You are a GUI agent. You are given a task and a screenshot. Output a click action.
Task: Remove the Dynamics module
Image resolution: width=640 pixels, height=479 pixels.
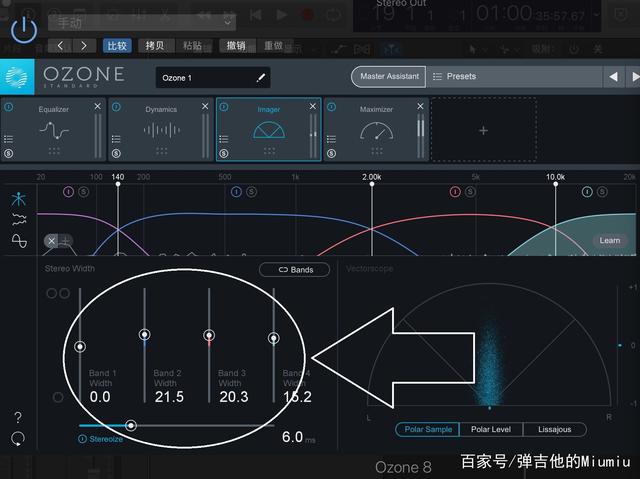(205, 106)
